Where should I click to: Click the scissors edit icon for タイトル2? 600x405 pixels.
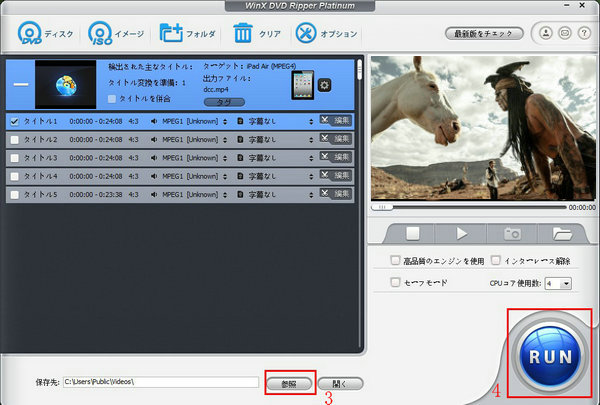click(325, 138)
